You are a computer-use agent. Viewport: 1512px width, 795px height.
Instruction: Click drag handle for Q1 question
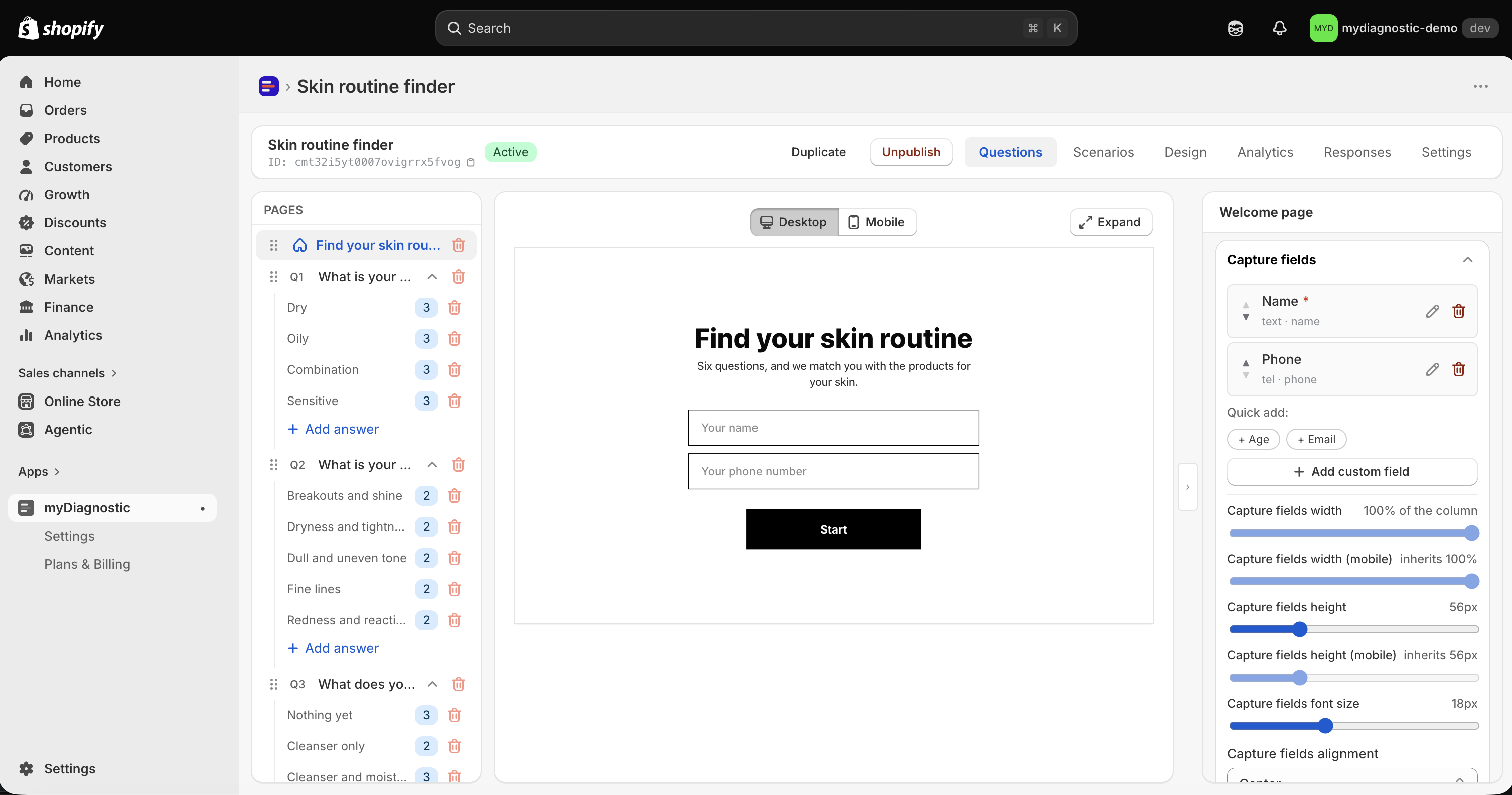pyautogui.click(x=273, y=276)
